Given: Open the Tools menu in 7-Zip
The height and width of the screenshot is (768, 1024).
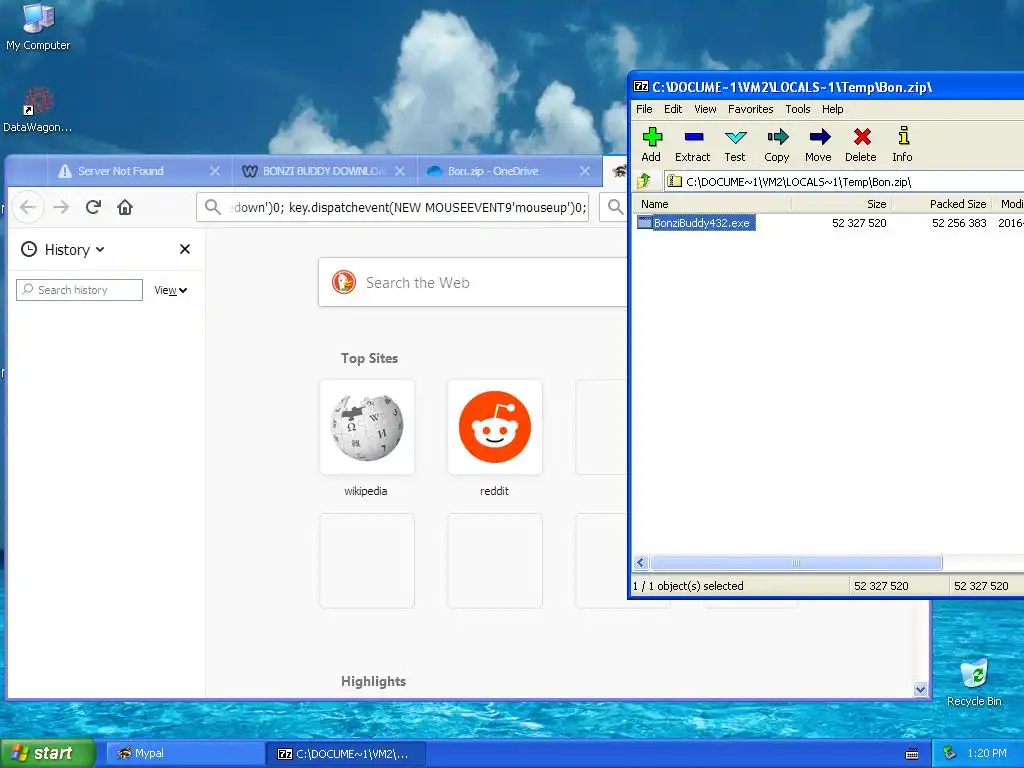Looking at the screenshot, I should pyautogui.click(x=797, y=109).
